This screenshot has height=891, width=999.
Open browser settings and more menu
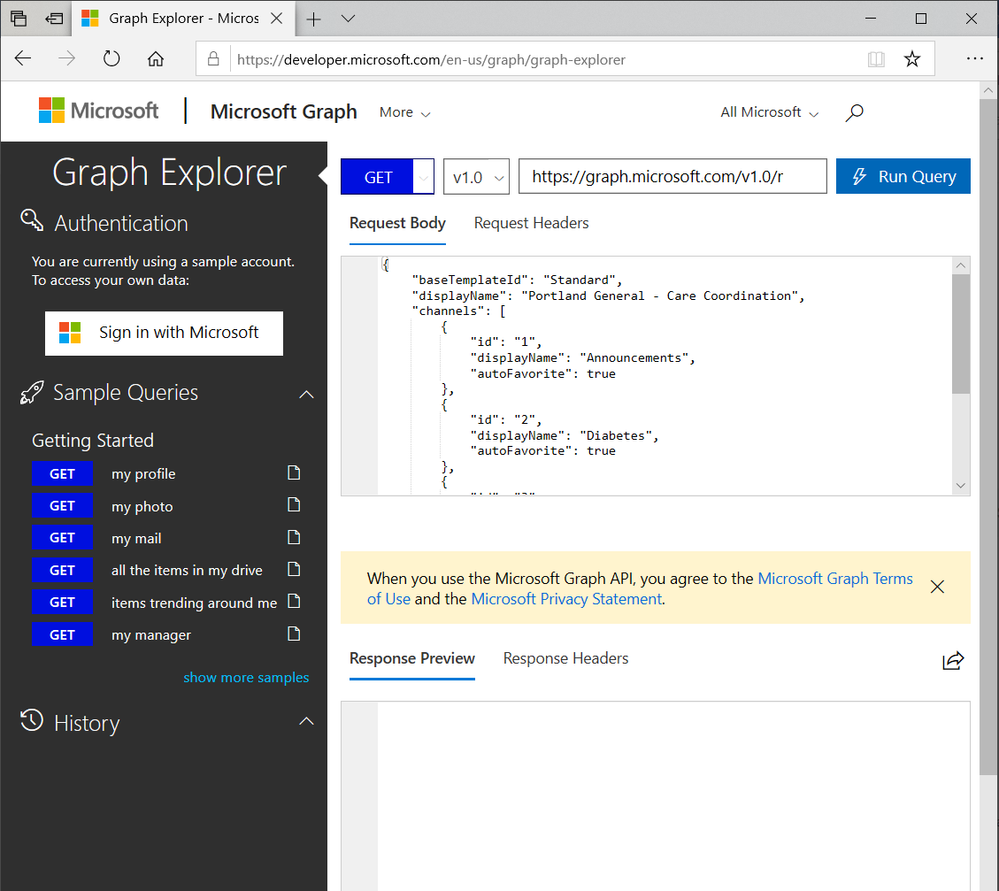point(974,59)
